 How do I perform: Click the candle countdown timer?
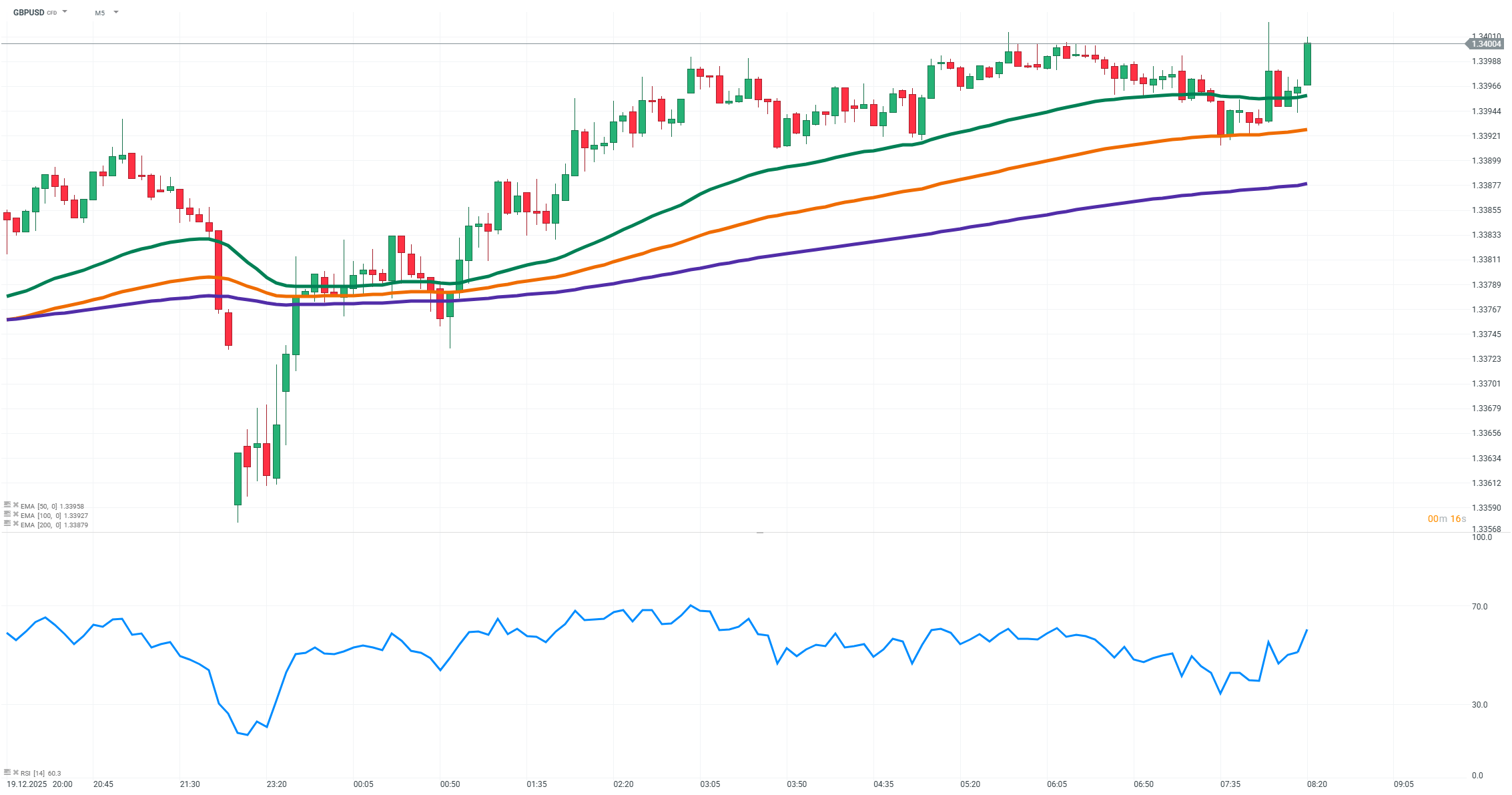click(x=1447, y=519)
